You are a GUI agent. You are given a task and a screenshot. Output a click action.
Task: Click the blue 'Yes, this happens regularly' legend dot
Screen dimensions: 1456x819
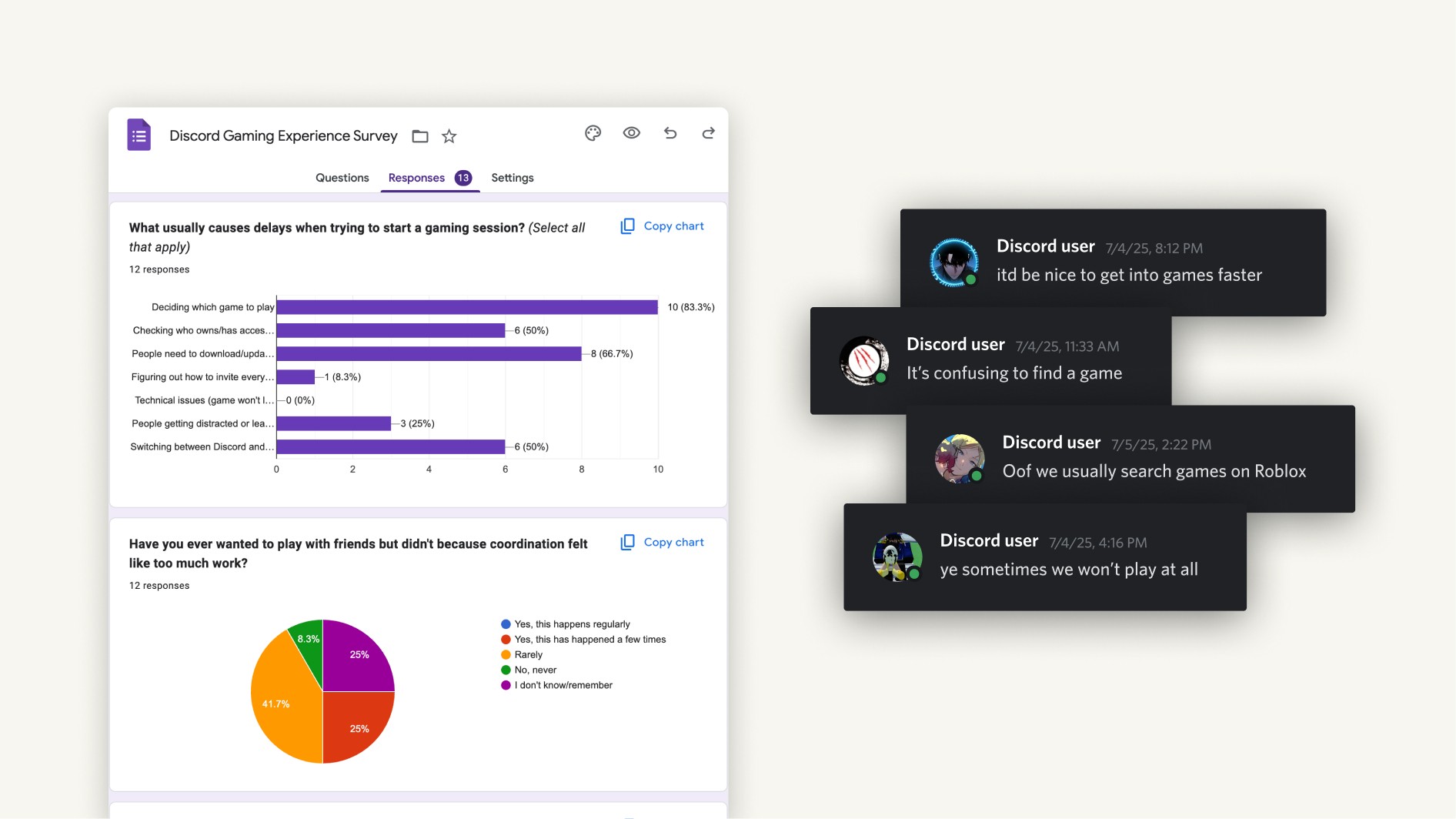point(506,624)
